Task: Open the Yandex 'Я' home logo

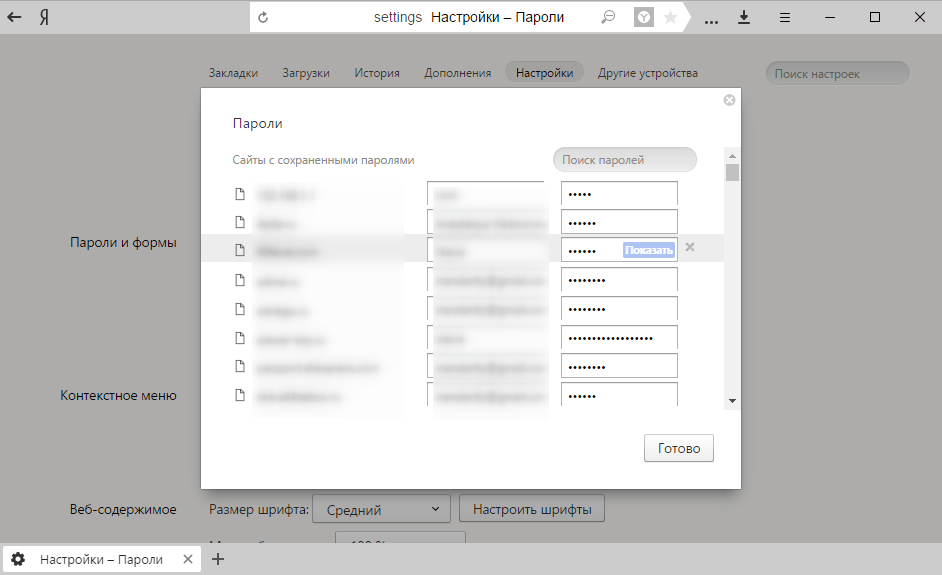Action: [45, 17]
